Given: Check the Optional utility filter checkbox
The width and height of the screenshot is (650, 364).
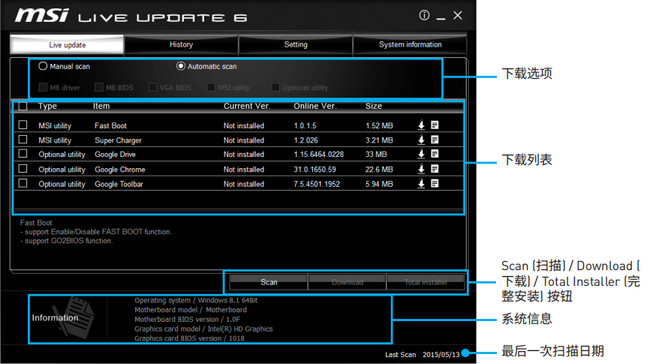Looking at the screenshot, I should [x=275, y=87].
